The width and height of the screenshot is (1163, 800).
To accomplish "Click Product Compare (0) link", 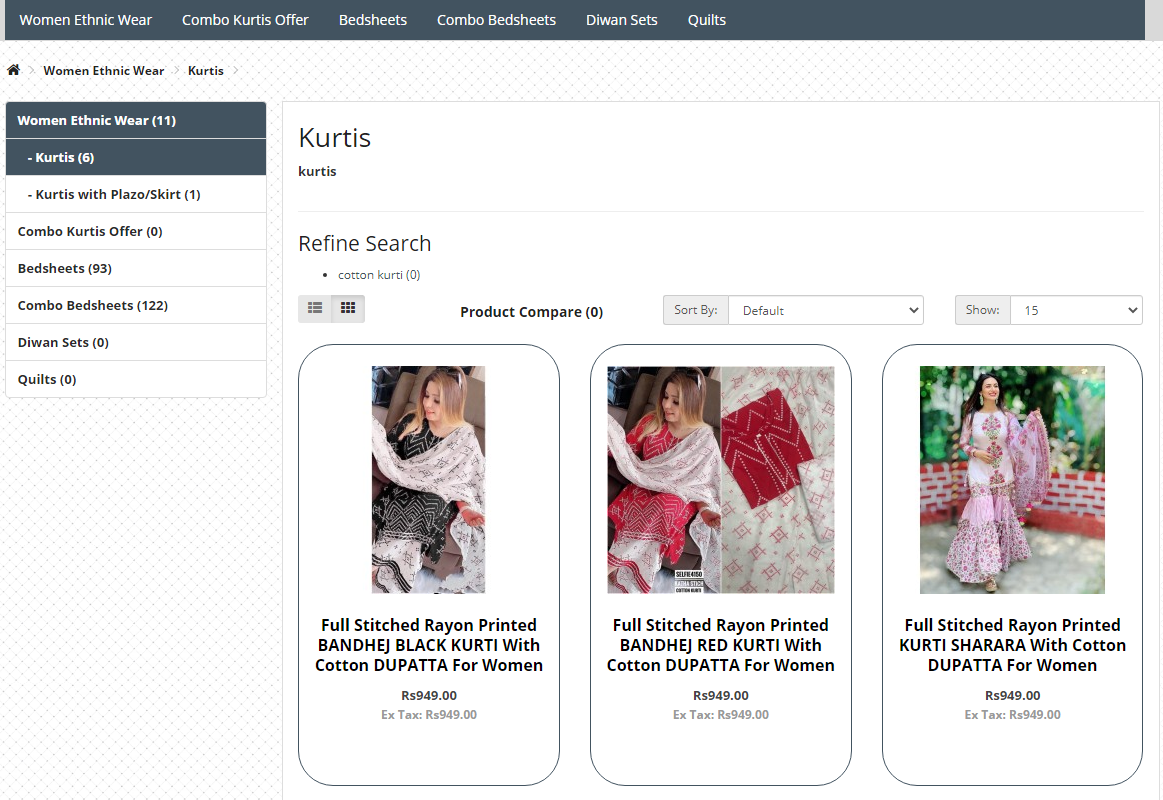I will click(531, 312).
